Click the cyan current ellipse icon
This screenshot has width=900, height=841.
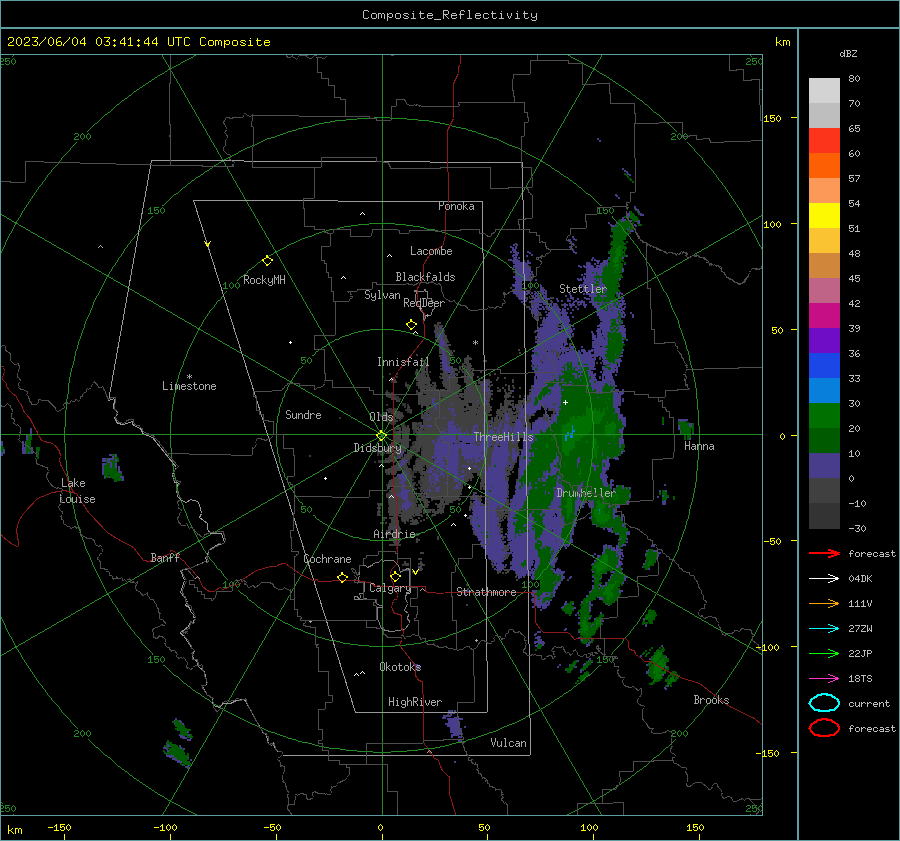[x=824, y=703]
